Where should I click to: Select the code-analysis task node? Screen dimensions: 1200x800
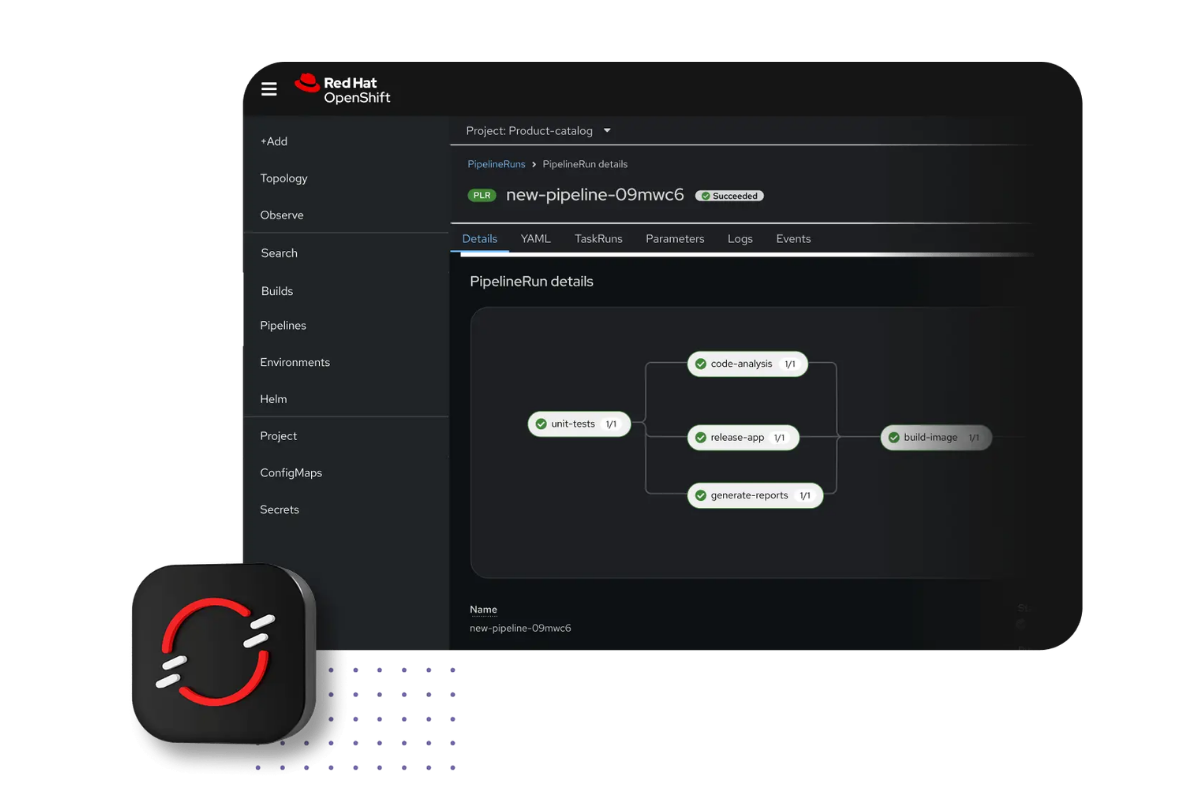tap(746, 364)
